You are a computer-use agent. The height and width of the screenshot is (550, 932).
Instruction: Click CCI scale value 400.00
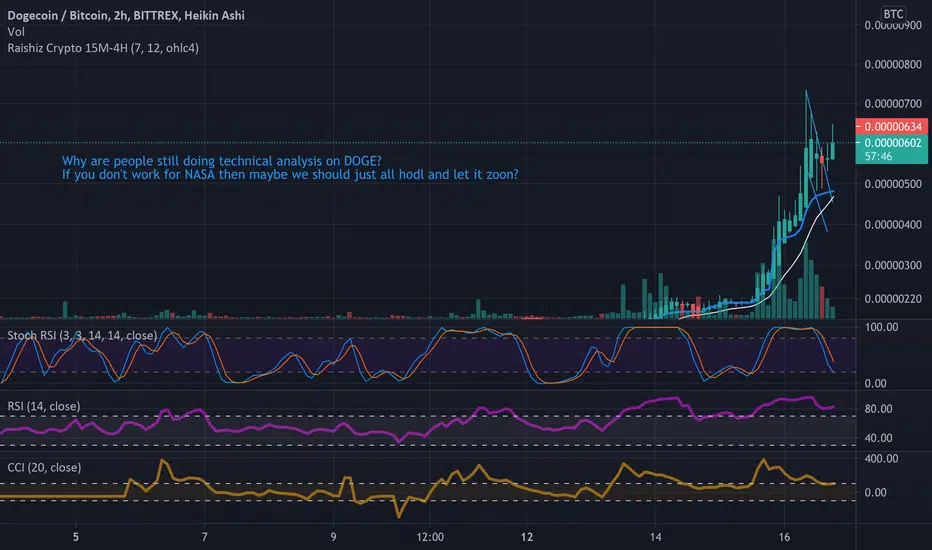[x=881, y=458]
